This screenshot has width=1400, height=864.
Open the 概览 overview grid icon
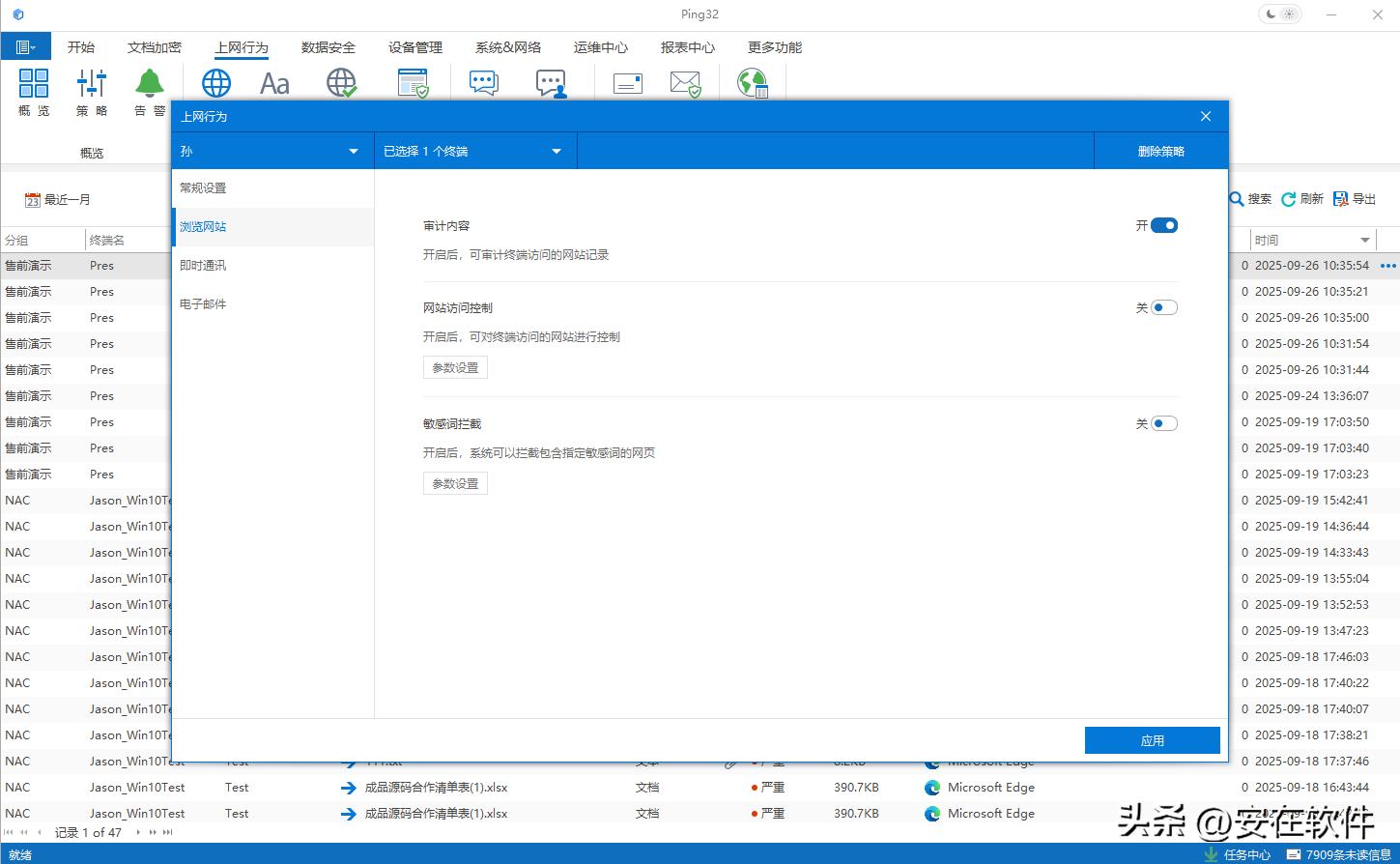[34, 84]
